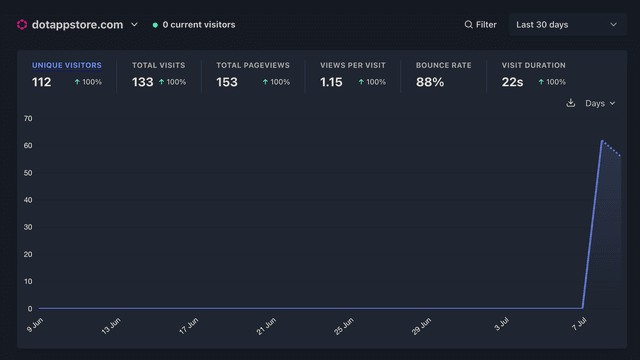Click the graph peak point near 7 Jul
Image resolution: width=640 pixels, height=360 pixels.
point(602,141)
